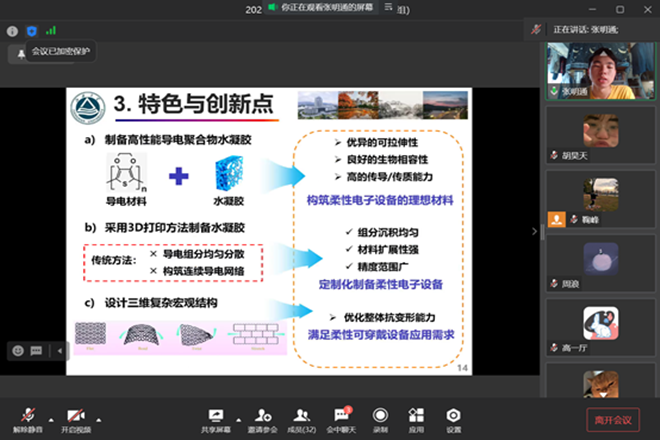Open 会中聊天 chat icon
660x440 pixels.
342,417
